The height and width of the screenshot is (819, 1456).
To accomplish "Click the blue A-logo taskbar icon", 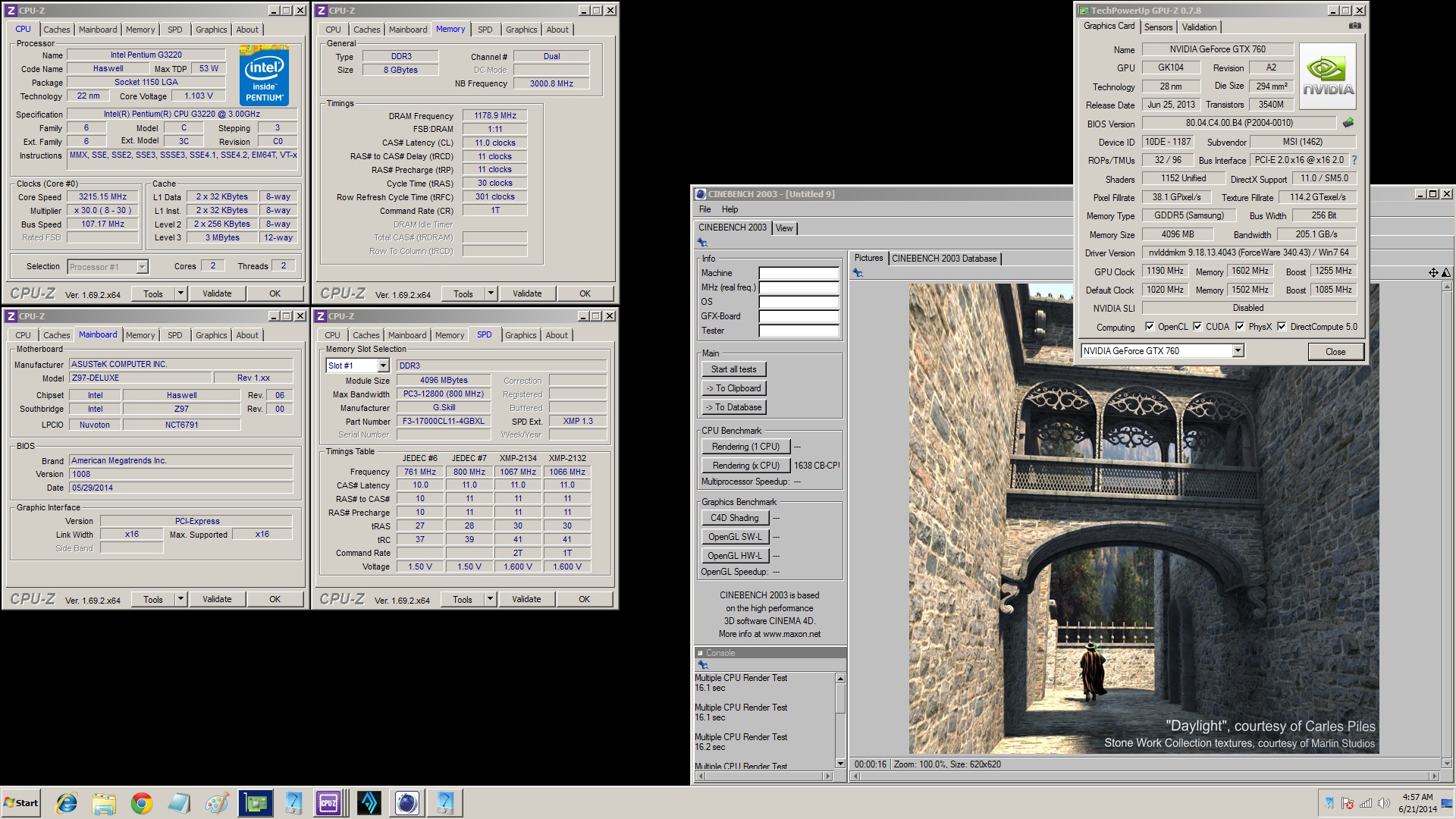I will pos(369,803).
